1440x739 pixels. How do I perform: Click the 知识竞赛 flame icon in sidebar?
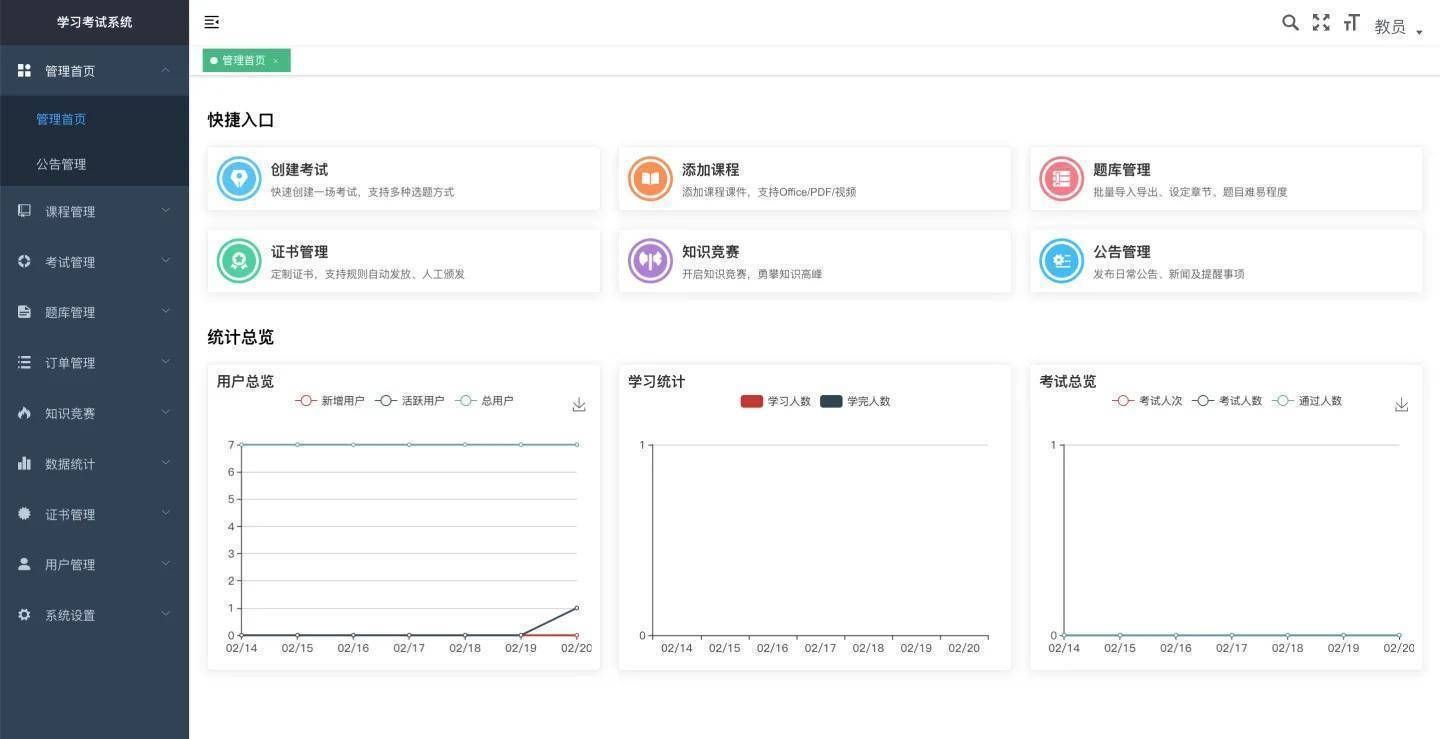click(24, 412)
